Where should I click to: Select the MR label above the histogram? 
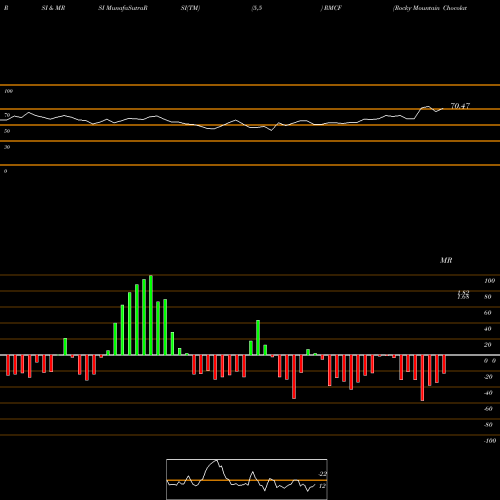point(446,260)
